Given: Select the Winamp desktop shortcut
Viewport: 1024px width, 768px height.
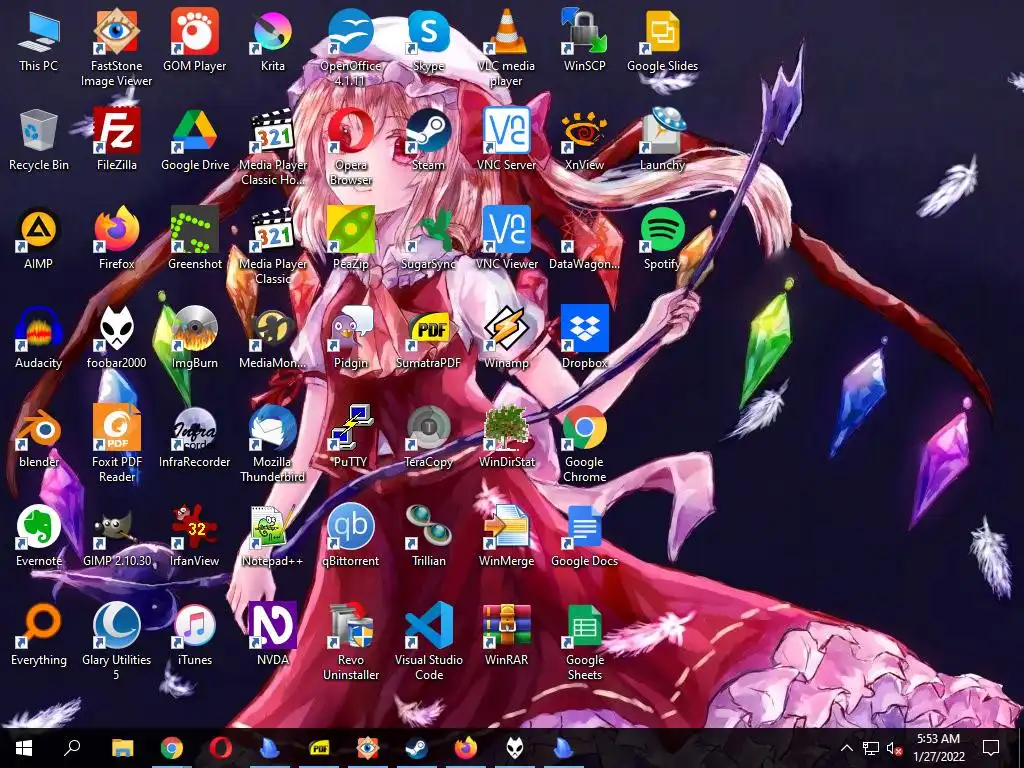Looking at the screenshot, I should (x=506, y=338).
